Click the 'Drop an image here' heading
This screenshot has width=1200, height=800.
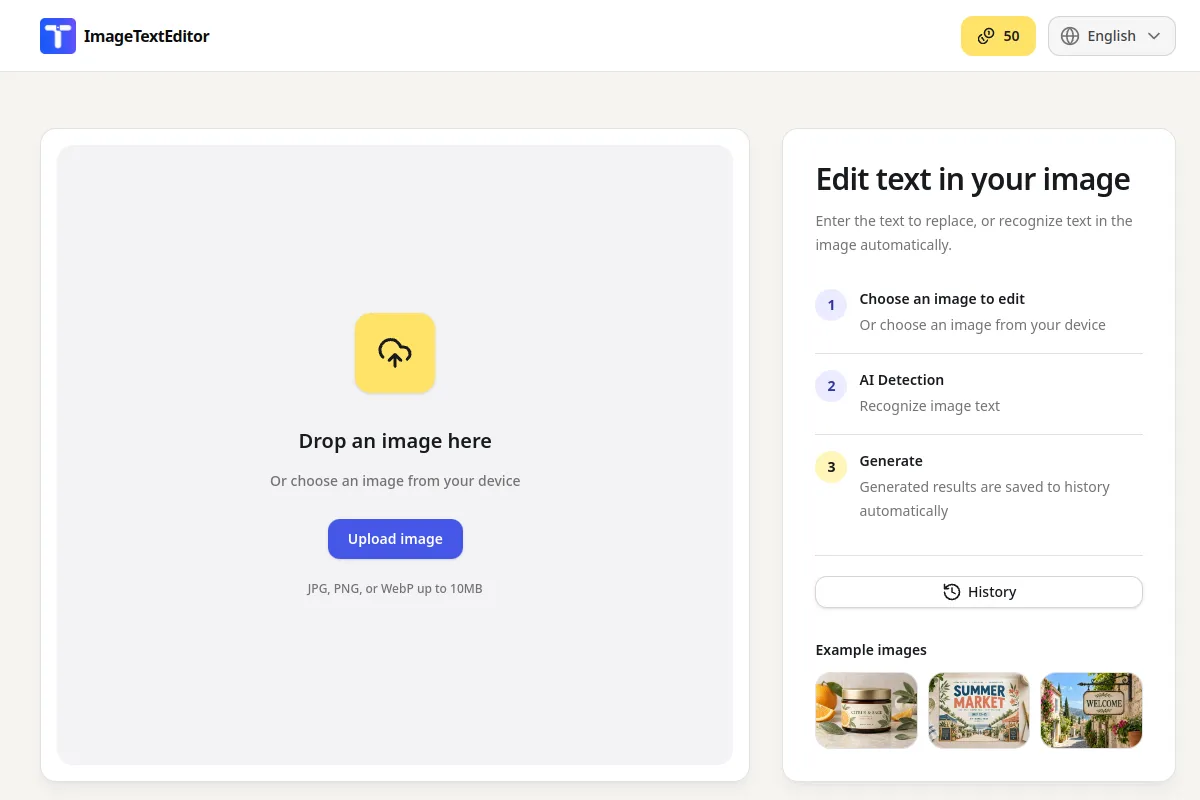(x=395, y=441)
